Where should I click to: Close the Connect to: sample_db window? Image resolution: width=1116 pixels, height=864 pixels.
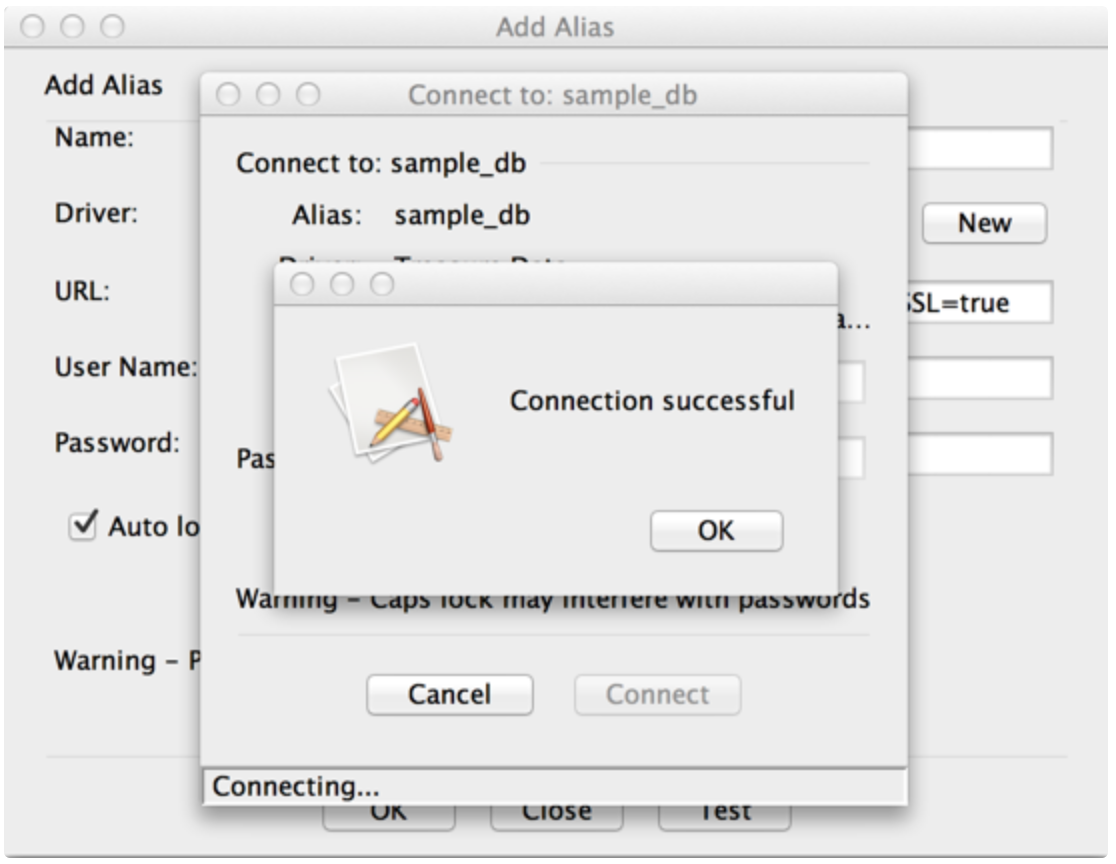228,95
